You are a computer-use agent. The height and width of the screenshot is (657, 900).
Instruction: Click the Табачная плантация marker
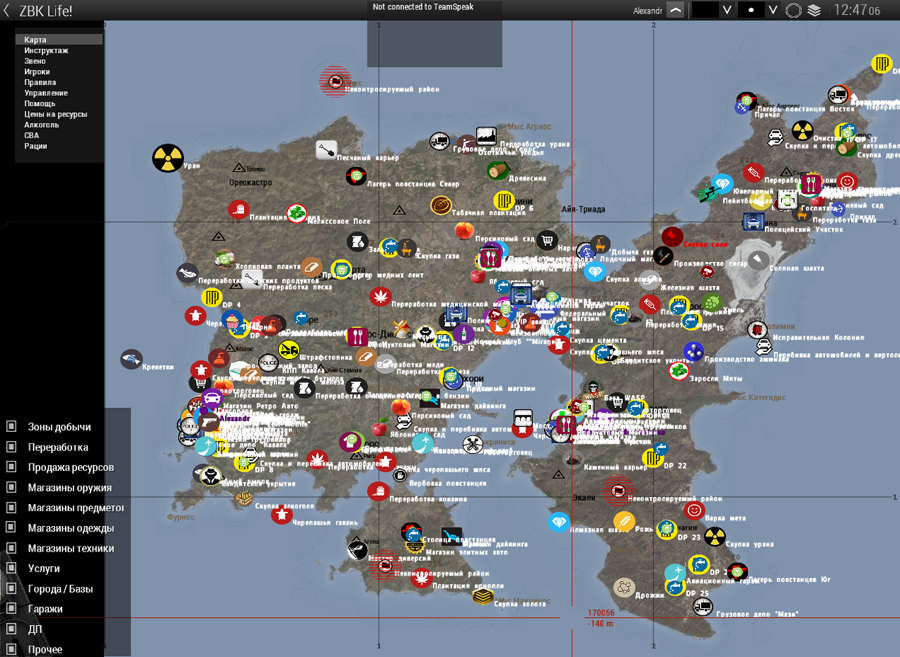point(441,205)
